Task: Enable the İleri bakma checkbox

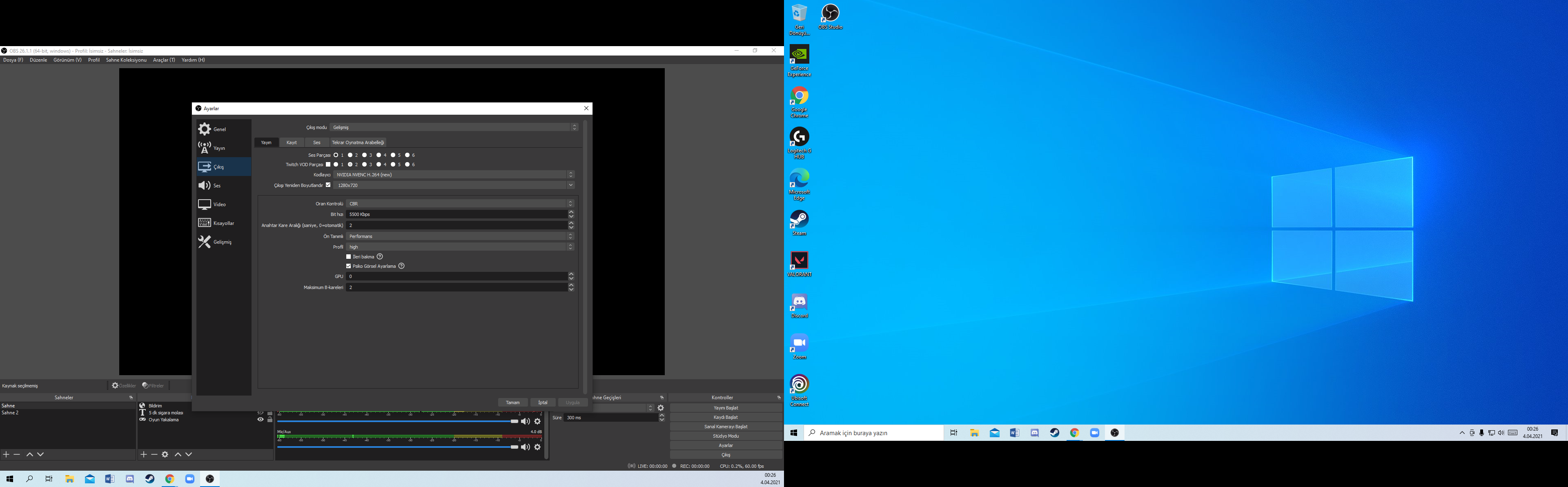Action: [x=349, y=257]
